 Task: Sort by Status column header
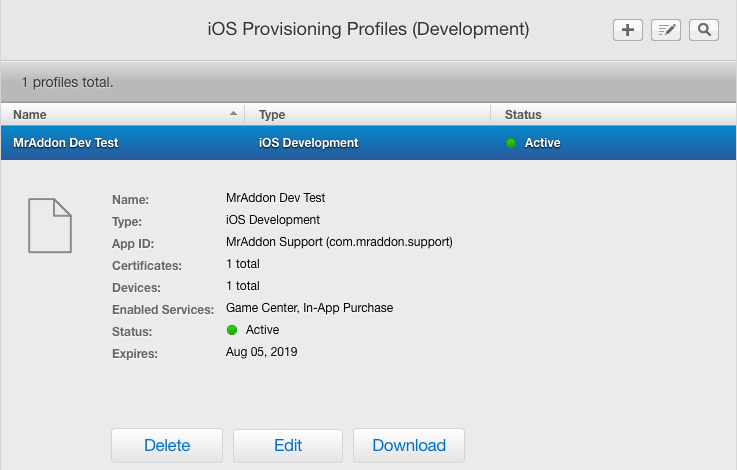[523, 115]
